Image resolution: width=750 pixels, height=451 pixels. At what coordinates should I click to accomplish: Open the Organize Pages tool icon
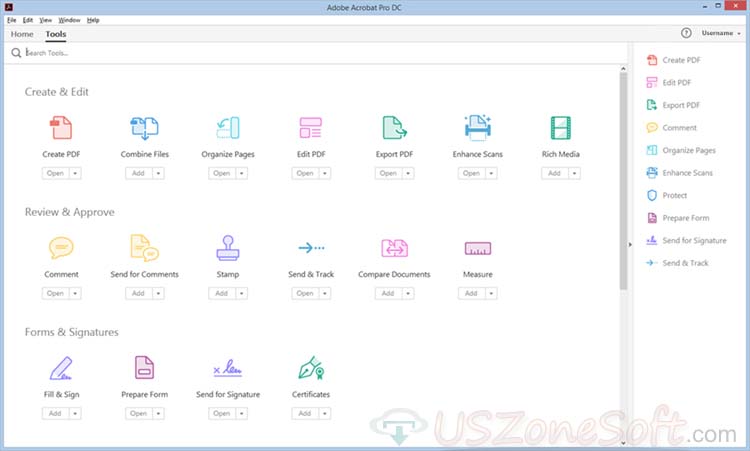[x=228, y=128]
